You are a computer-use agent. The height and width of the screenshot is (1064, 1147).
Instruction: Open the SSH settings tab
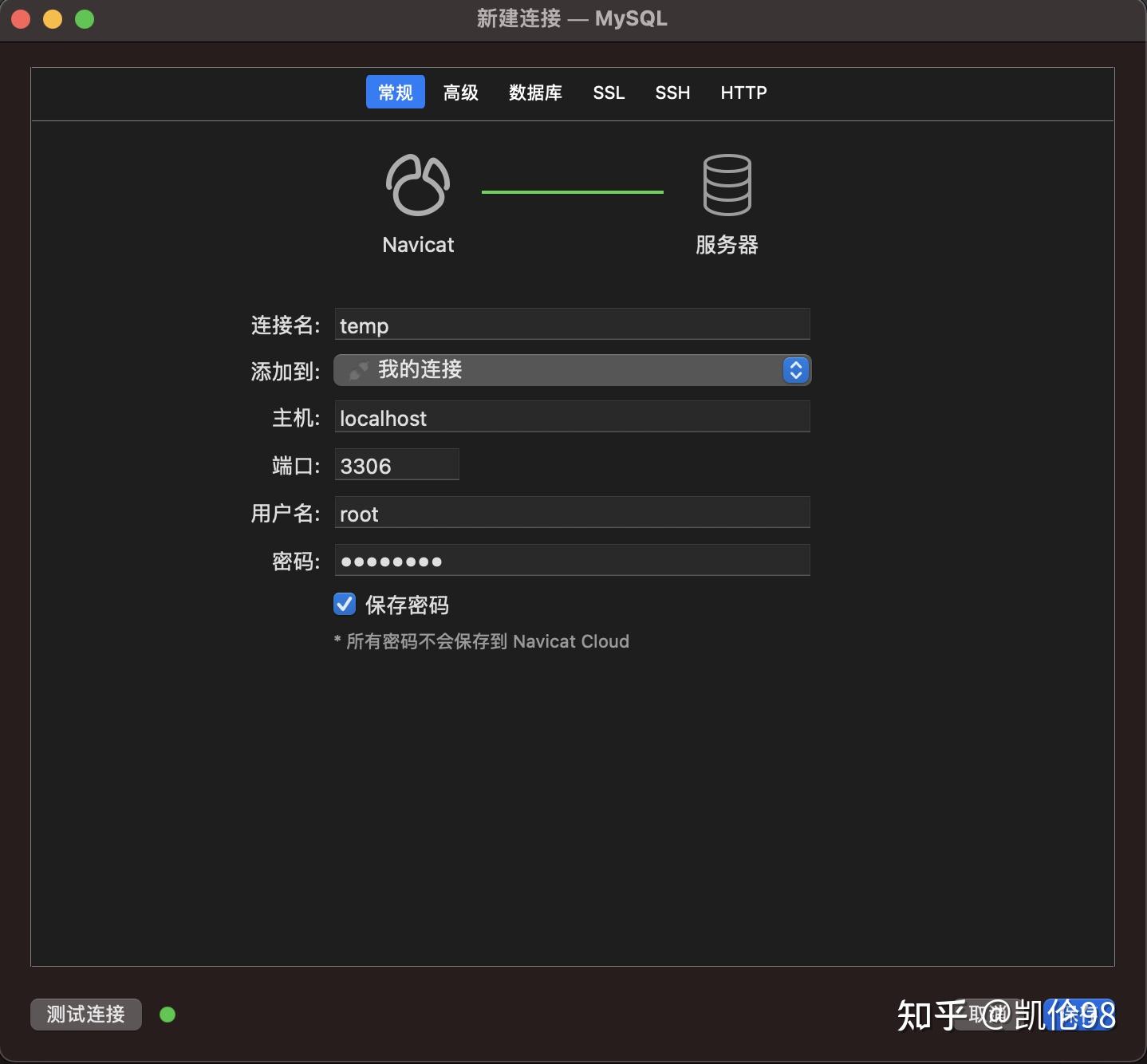click(672, 93)
